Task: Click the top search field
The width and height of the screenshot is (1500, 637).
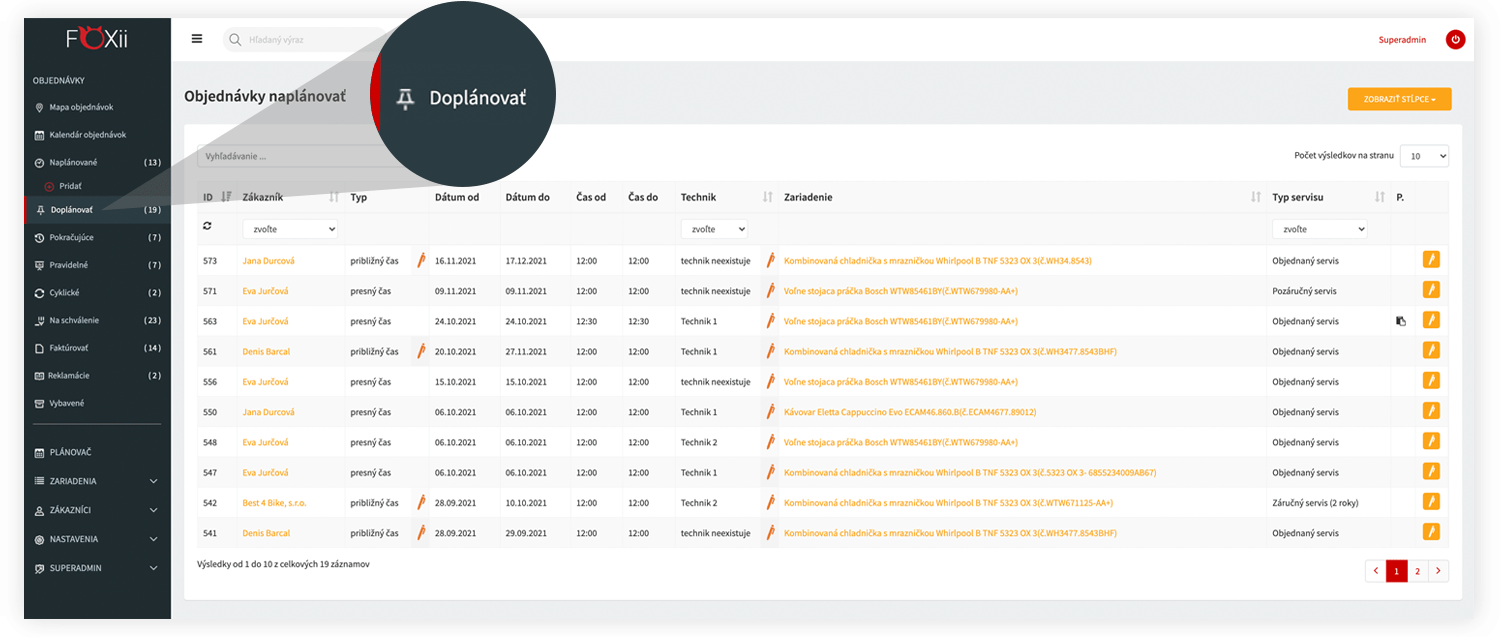Action: (x=310, y=40)
